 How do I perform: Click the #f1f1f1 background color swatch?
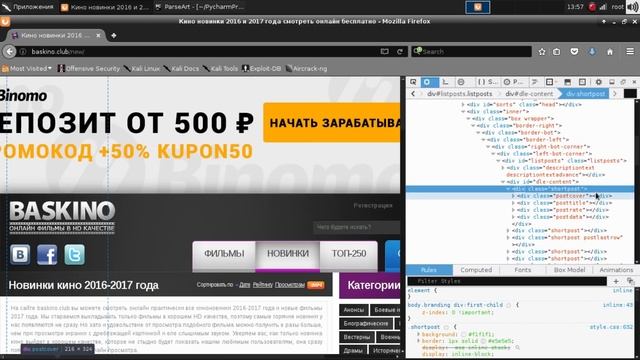(x=464, y=334)
